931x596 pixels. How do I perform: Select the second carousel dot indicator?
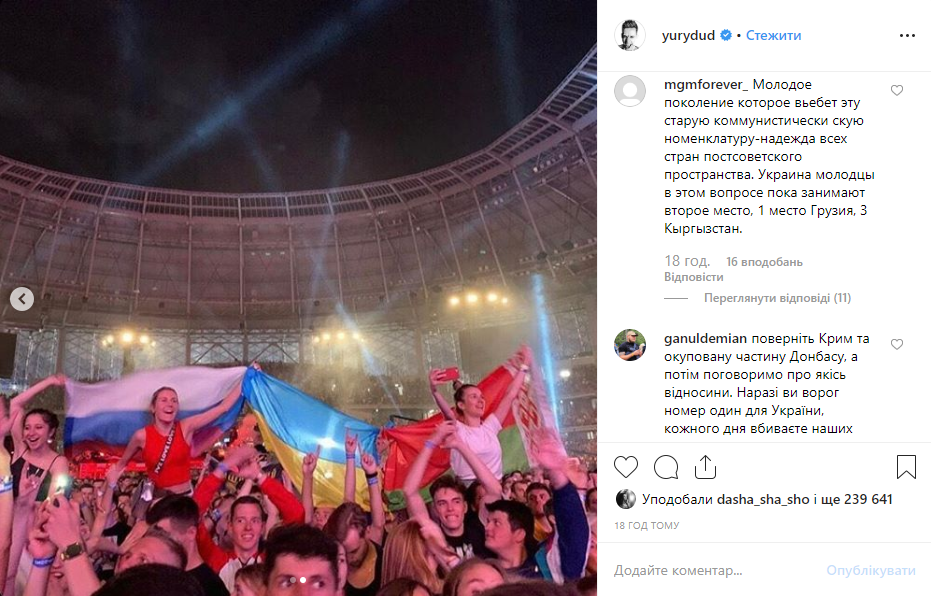pyautogui.click(x=303, y=580)
